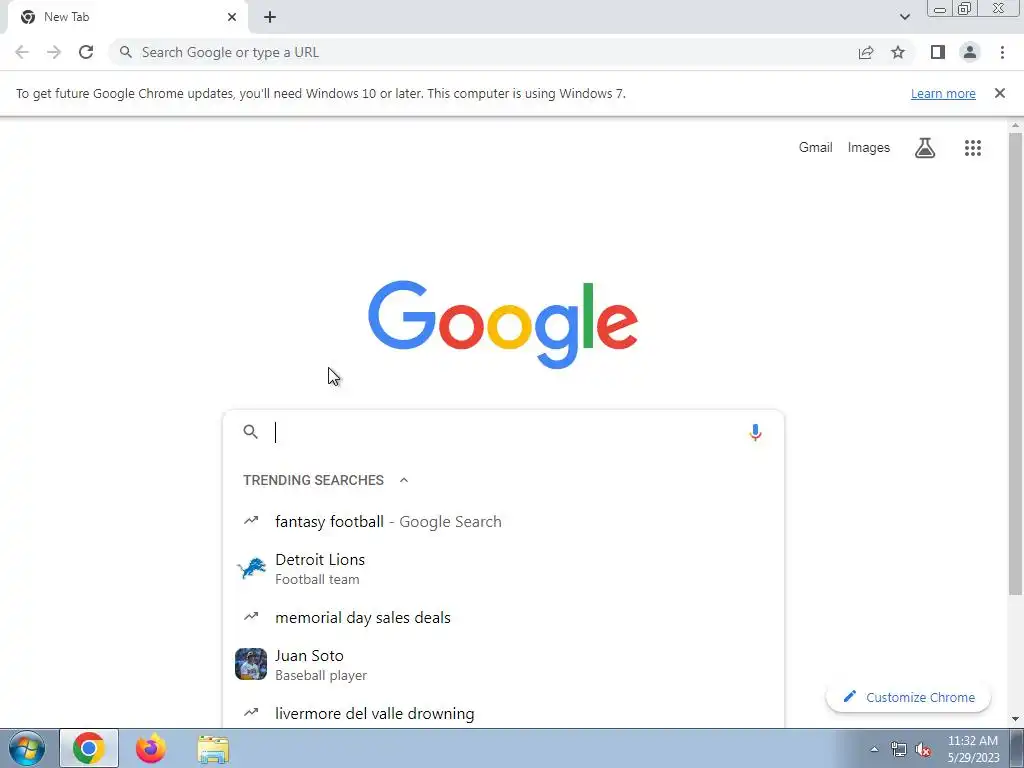The image size is (1024, 768).
Task: Open Chrome's three-dot menu
Action: point(1002,52)
